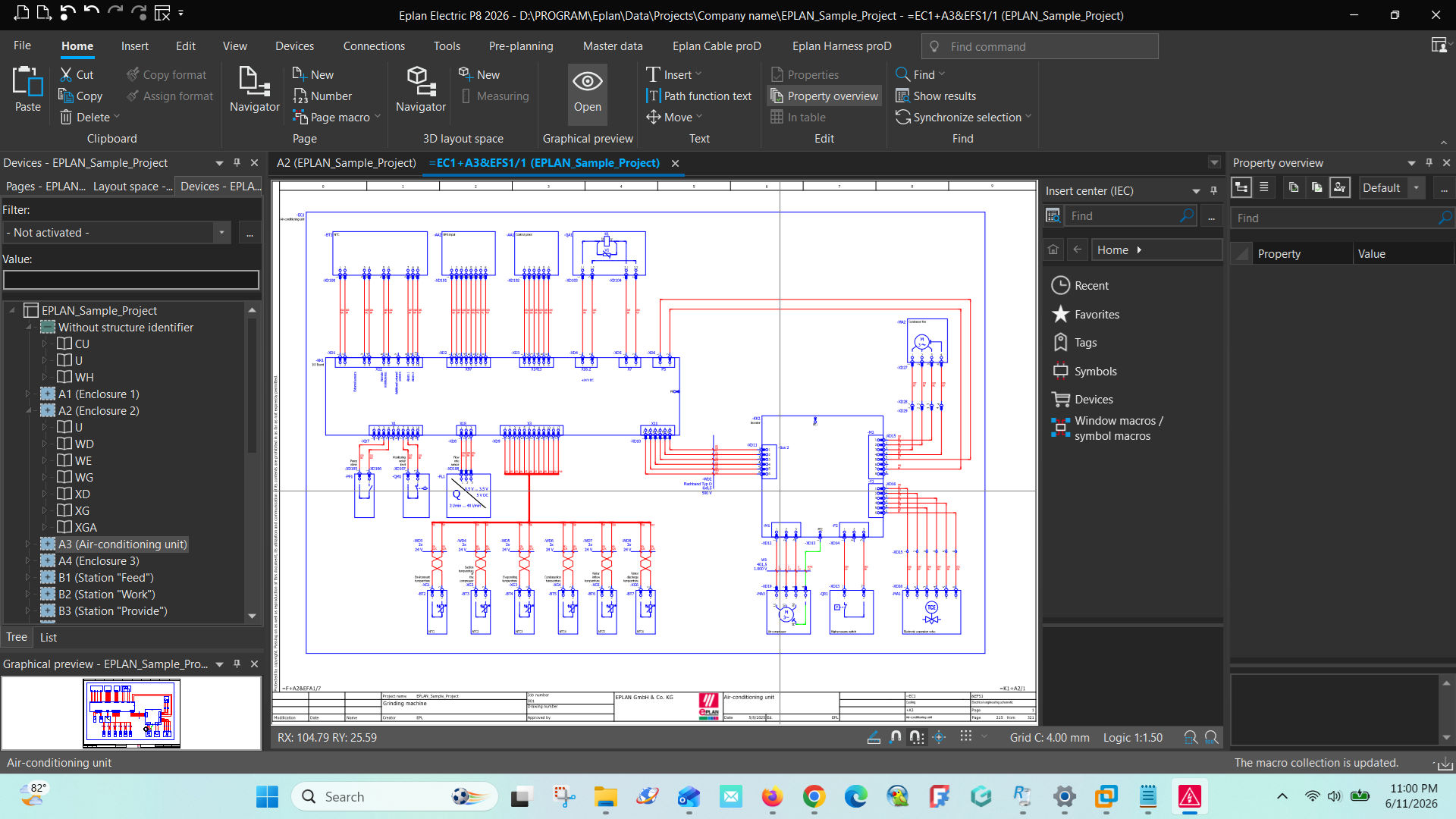Toggle pin on Devices panel
This screenshot has height=819, width=1456.
(x=237, y=162)
